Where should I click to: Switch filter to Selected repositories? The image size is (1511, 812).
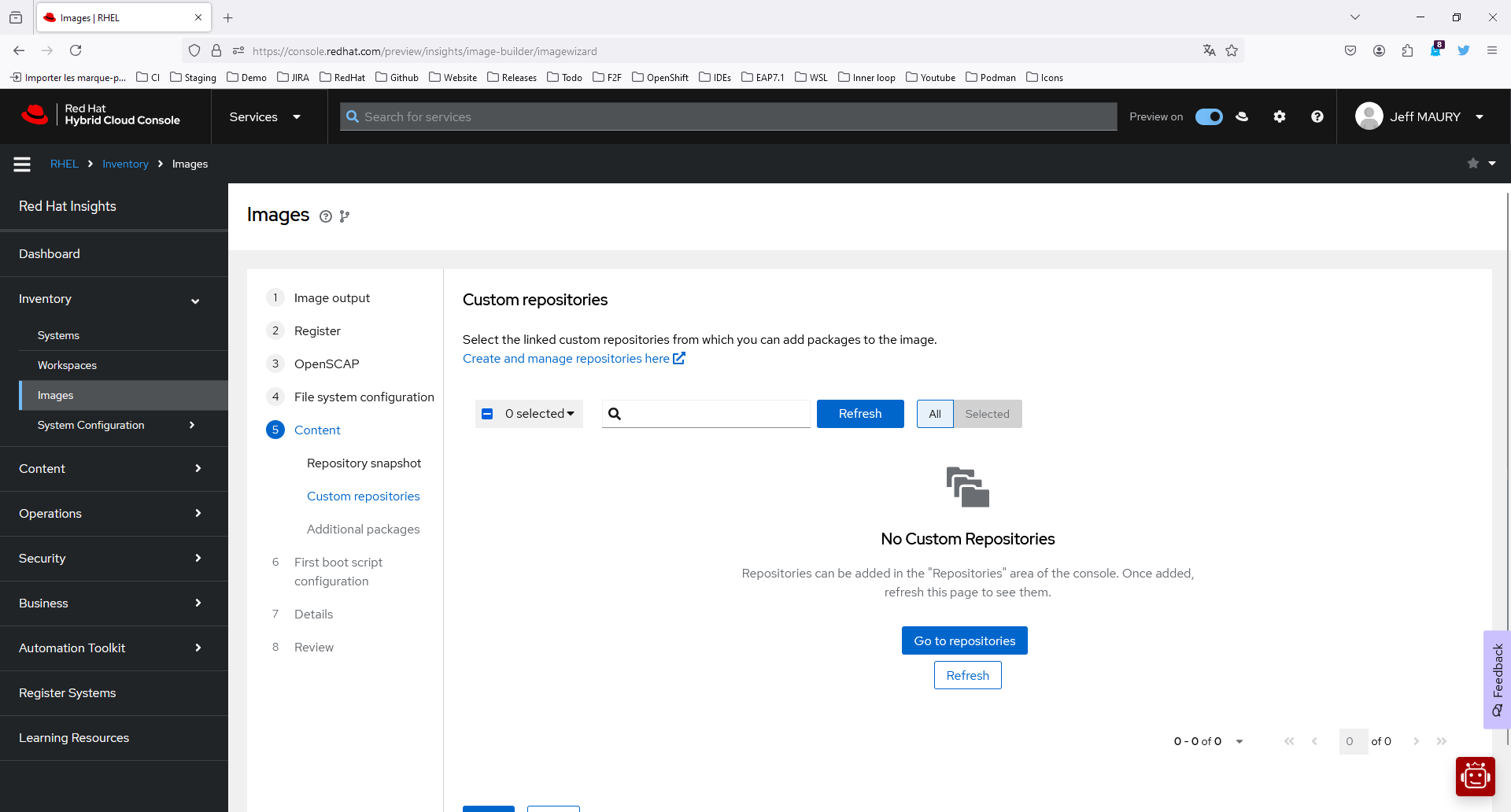(x=988, y=413)
